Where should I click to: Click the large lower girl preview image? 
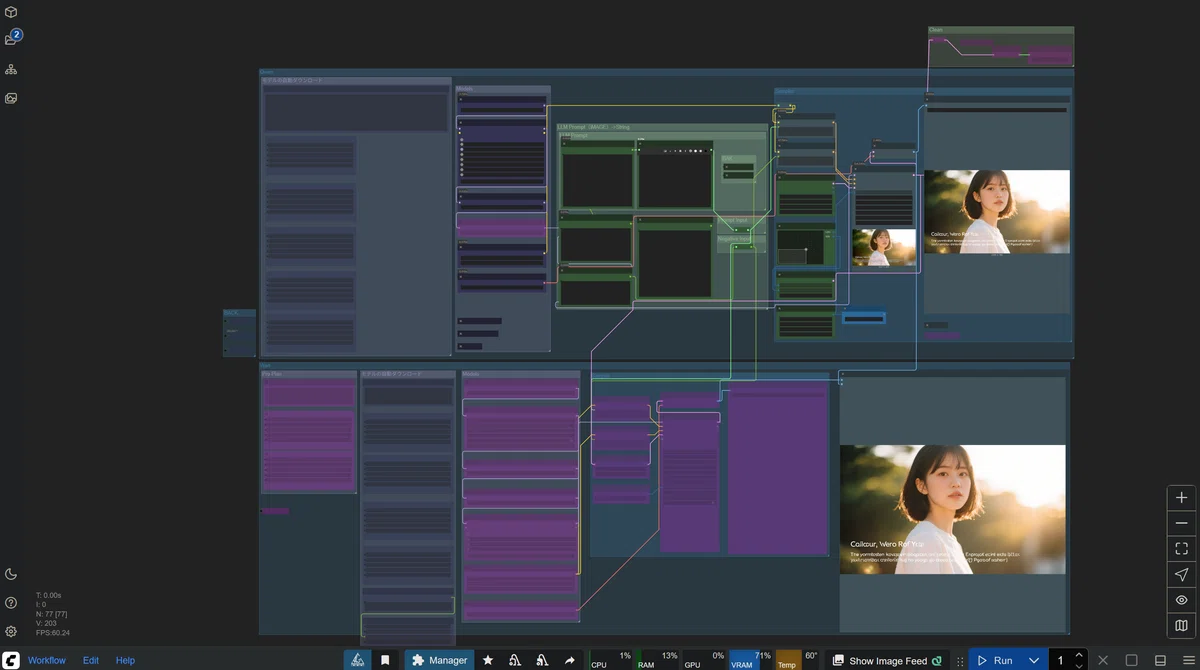[952, 509]
